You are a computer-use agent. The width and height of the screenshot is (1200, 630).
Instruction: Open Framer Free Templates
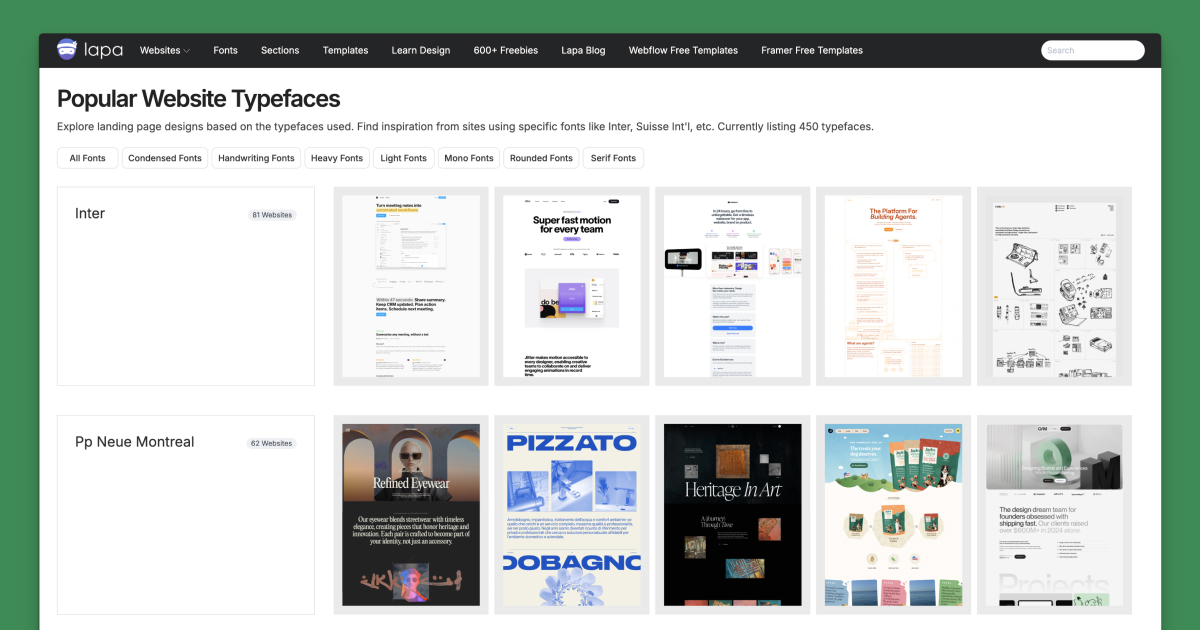(811, 50)
